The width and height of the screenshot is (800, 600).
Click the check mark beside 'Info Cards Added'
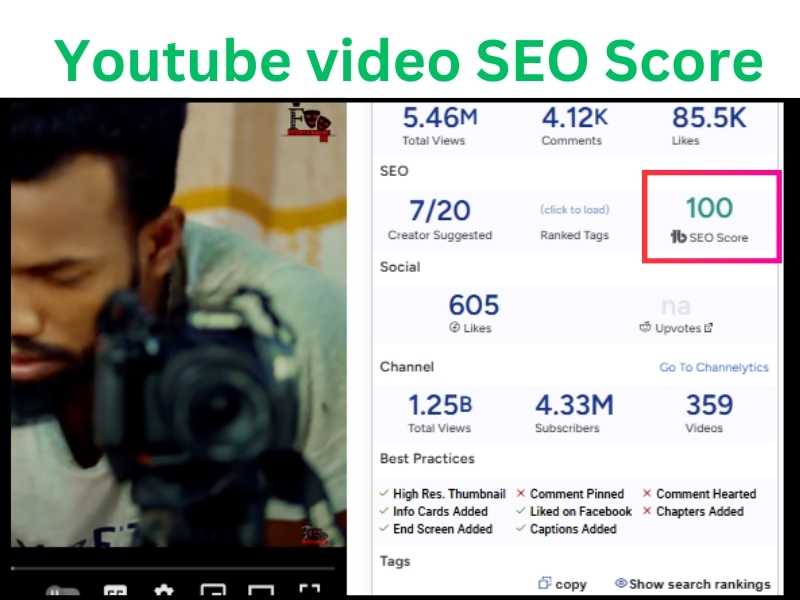pos(384,511)
